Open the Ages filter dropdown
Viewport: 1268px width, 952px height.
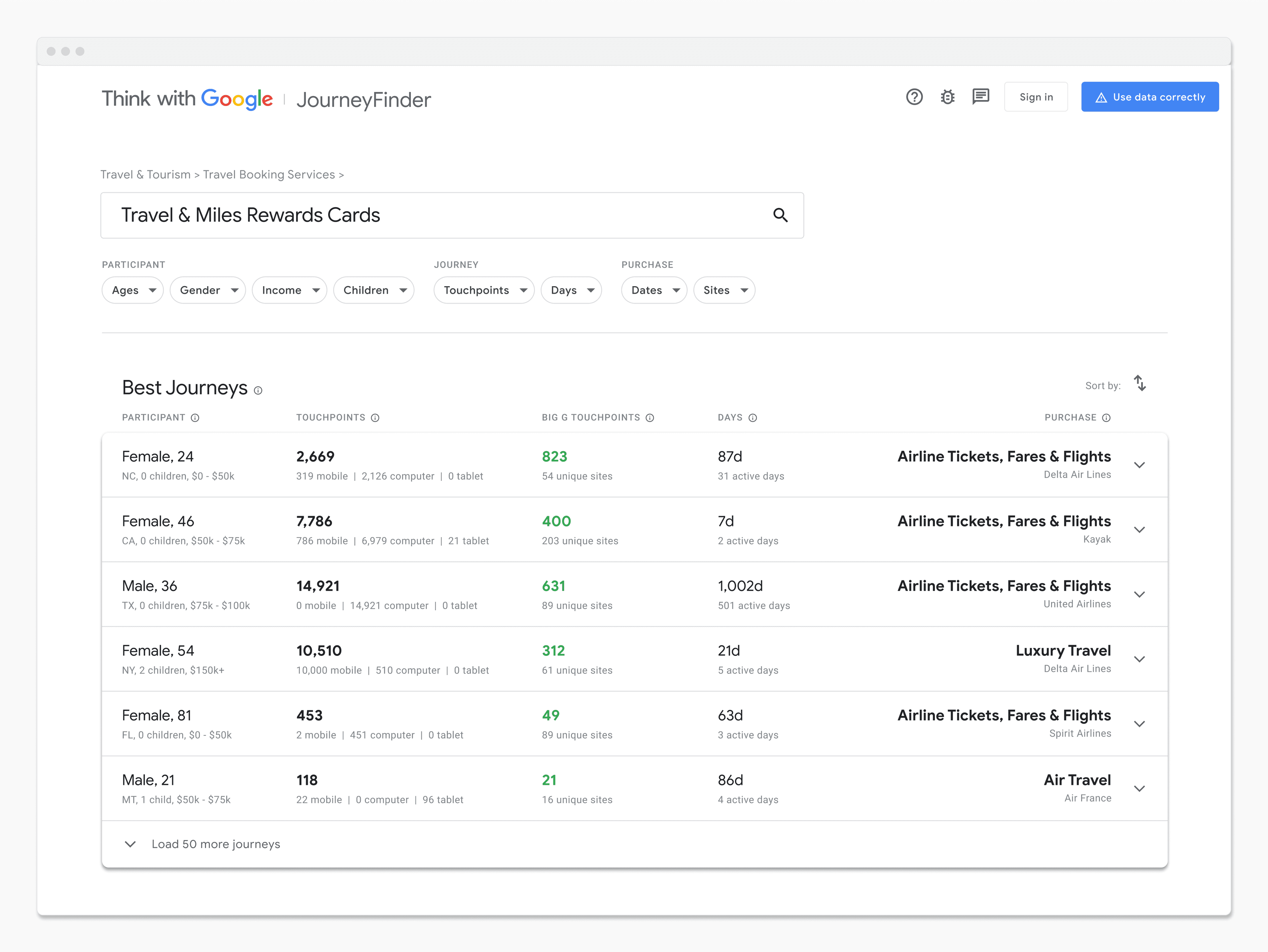(x=132, y=290)
